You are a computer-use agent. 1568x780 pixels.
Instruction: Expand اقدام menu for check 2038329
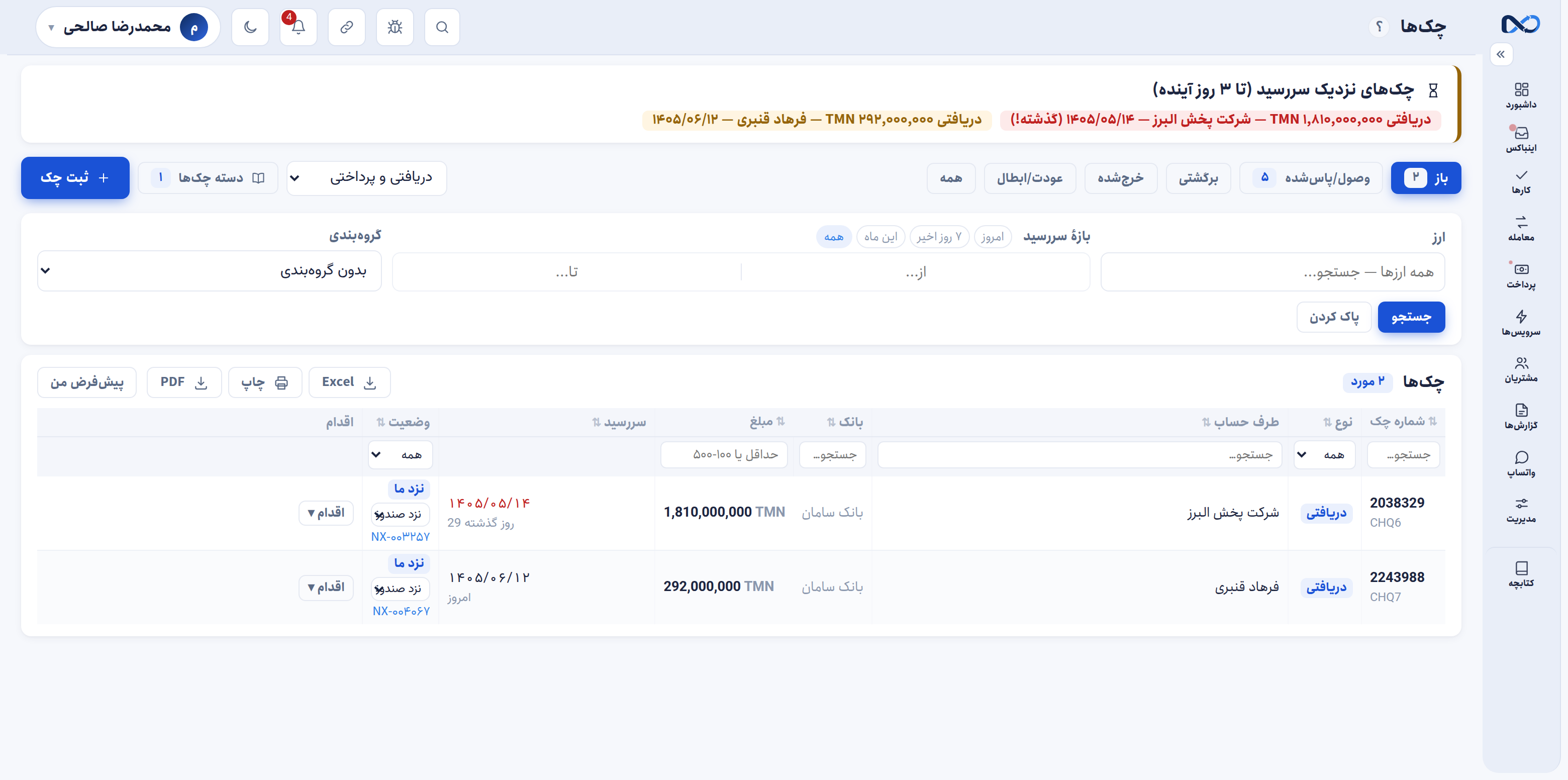326,513
